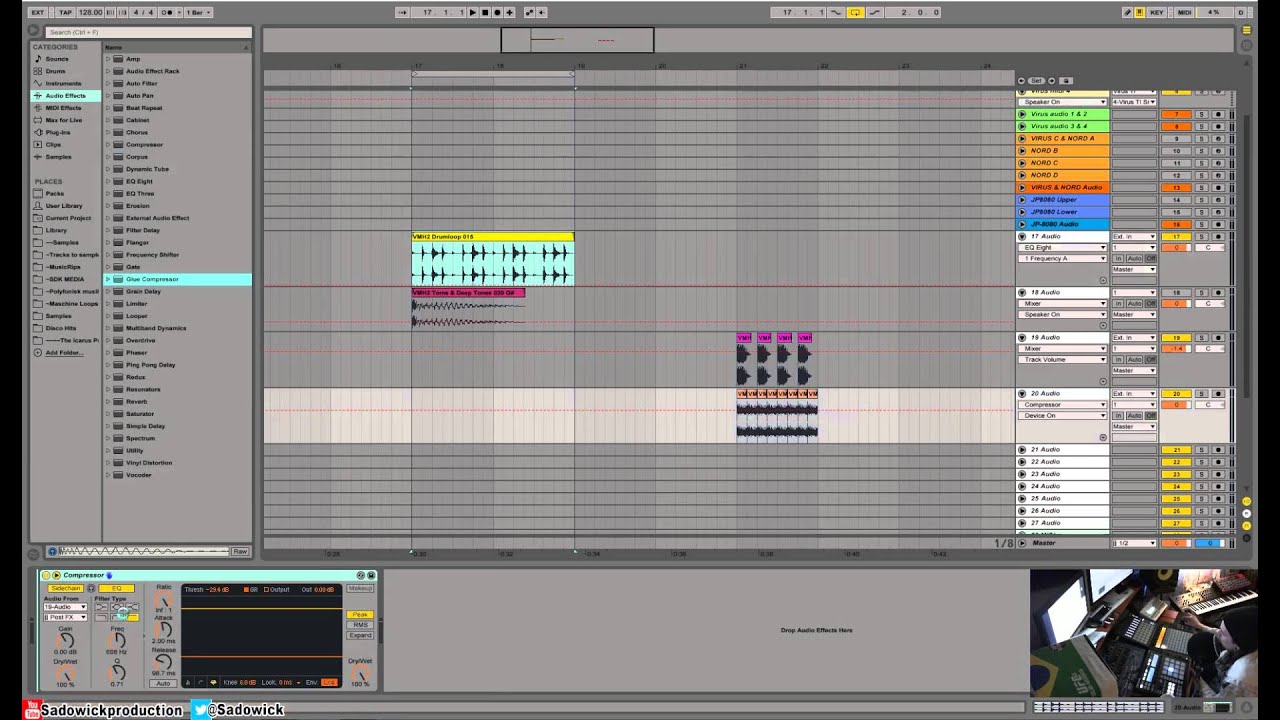Toggle sidechain EQ button on Compressor
Viewport: 1280px width, 720px height.
(116, 588)
